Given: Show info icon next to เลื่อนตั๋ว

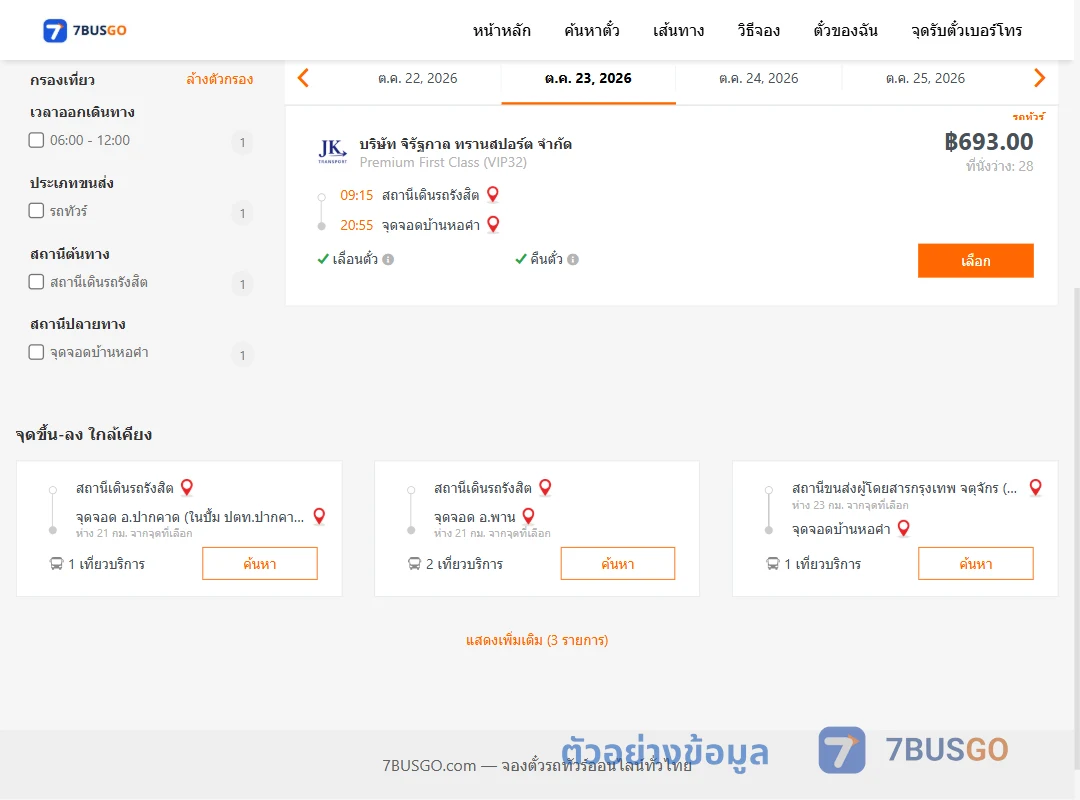Looking at the screenshot, I should click(x=388, y=260).
